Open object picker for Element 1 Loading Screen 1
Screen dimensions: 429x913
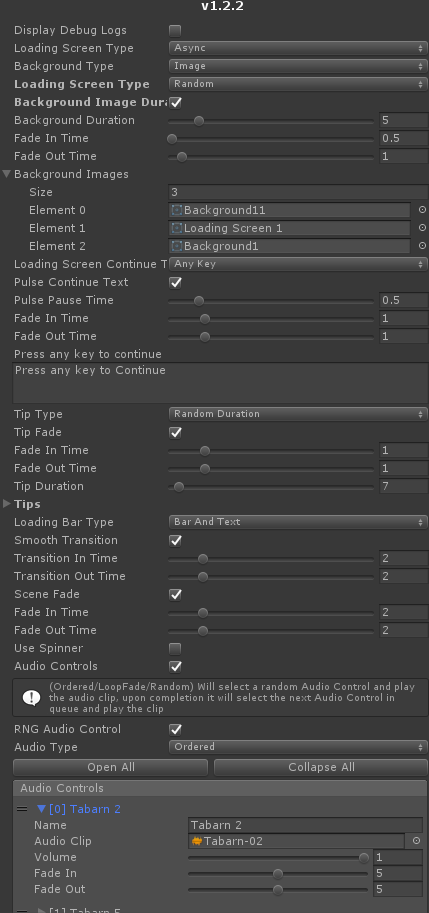click(423, 228)
